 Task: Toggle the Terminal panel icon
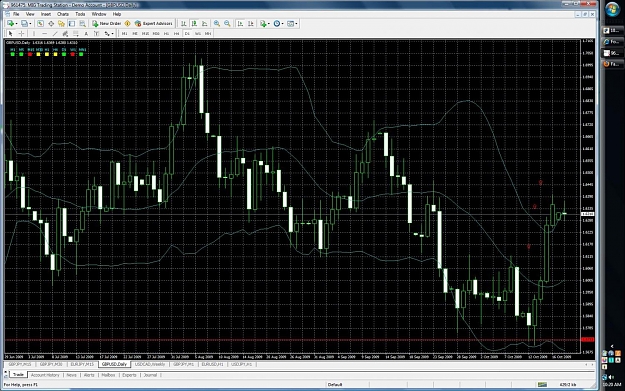click(x=72, y=24)
